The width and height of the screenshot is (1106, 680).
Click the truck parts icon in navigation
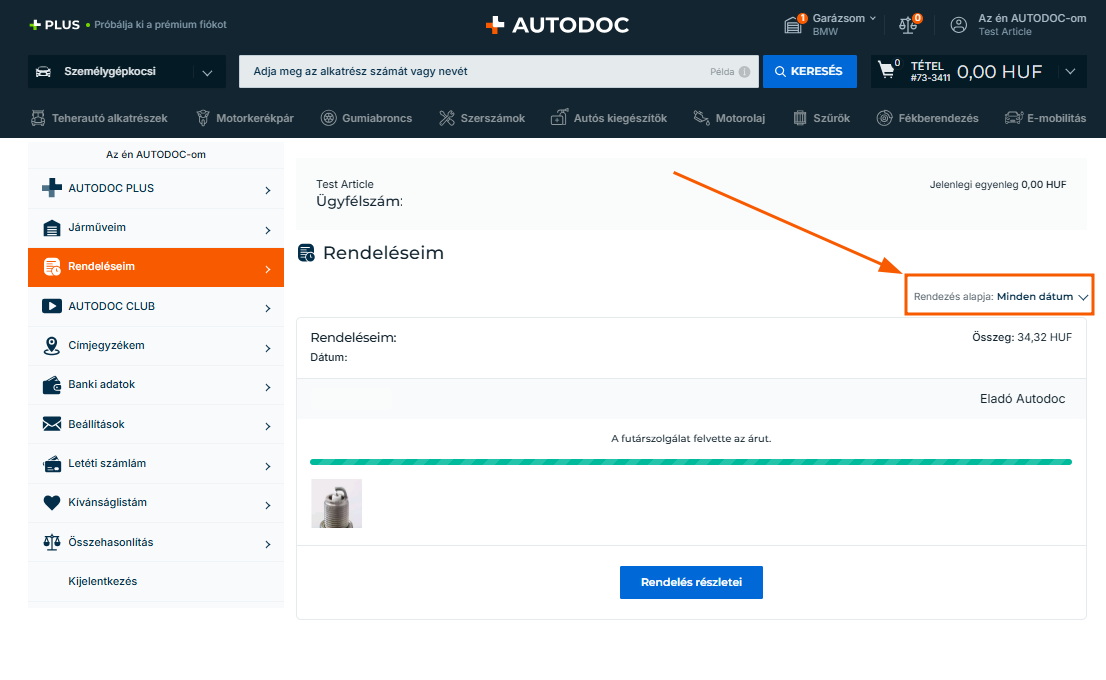[x=37, y=118]
